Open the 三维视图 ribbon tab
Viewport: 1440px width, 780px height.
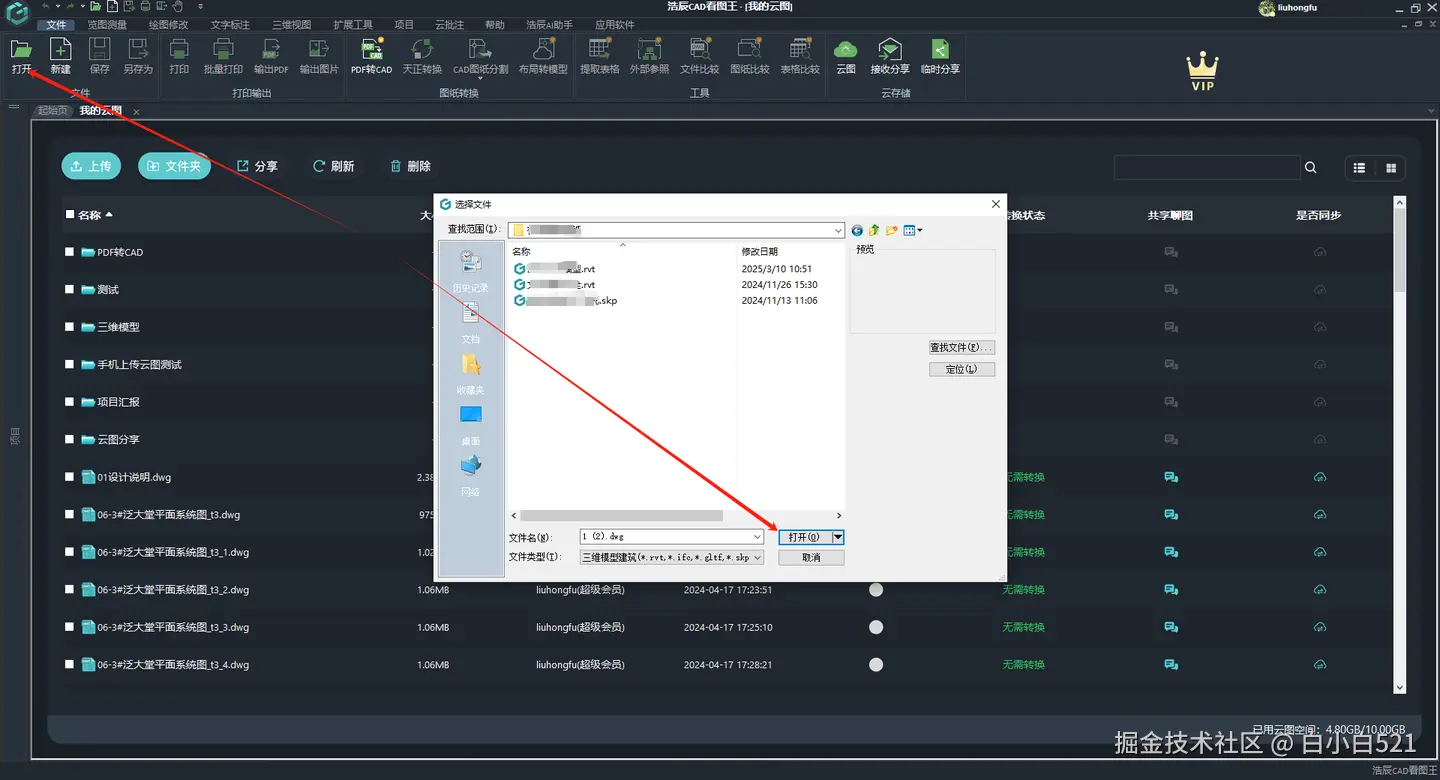tap(291, 24)
